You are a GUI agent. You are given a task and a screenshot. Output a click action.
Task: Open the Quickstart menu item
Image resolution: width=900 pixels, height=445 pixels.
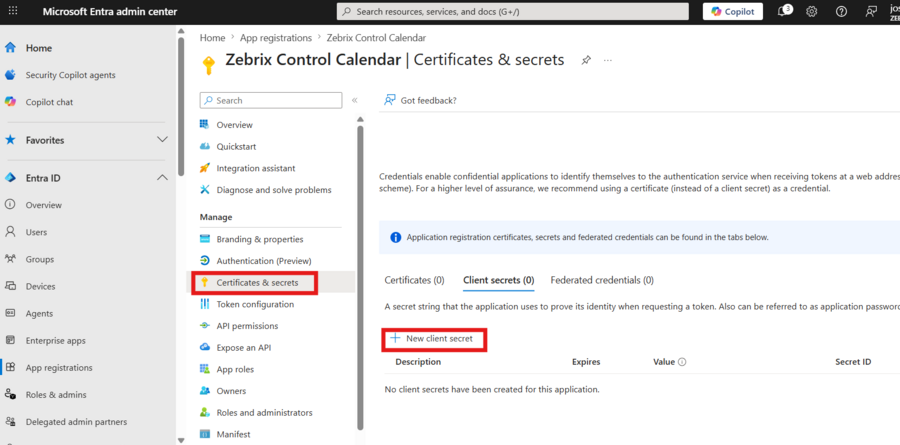click(x=236, y=146)
